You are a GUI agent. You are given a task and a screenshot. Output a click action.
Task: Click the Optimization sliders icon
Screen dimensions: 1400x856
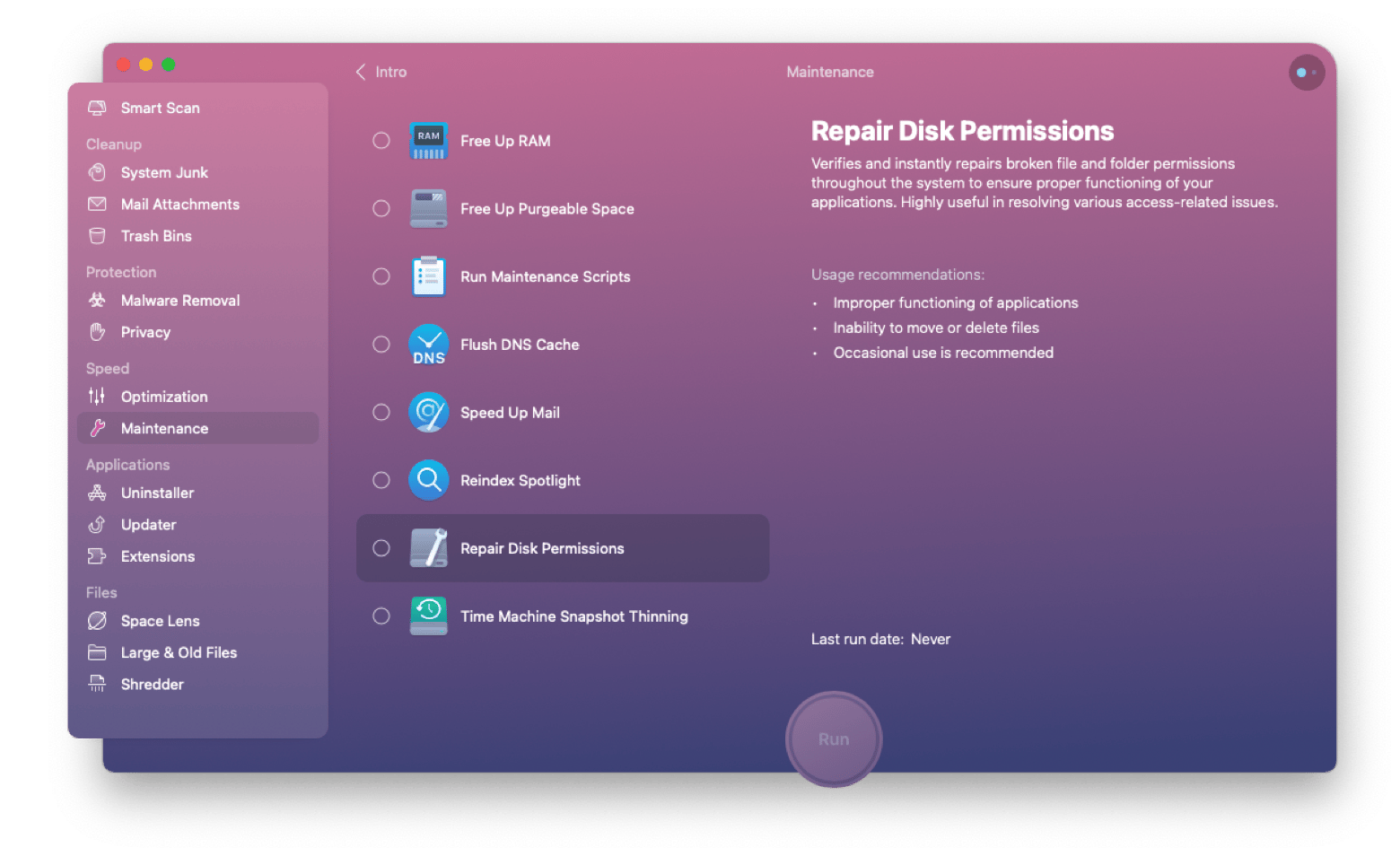tap(97, 397)
